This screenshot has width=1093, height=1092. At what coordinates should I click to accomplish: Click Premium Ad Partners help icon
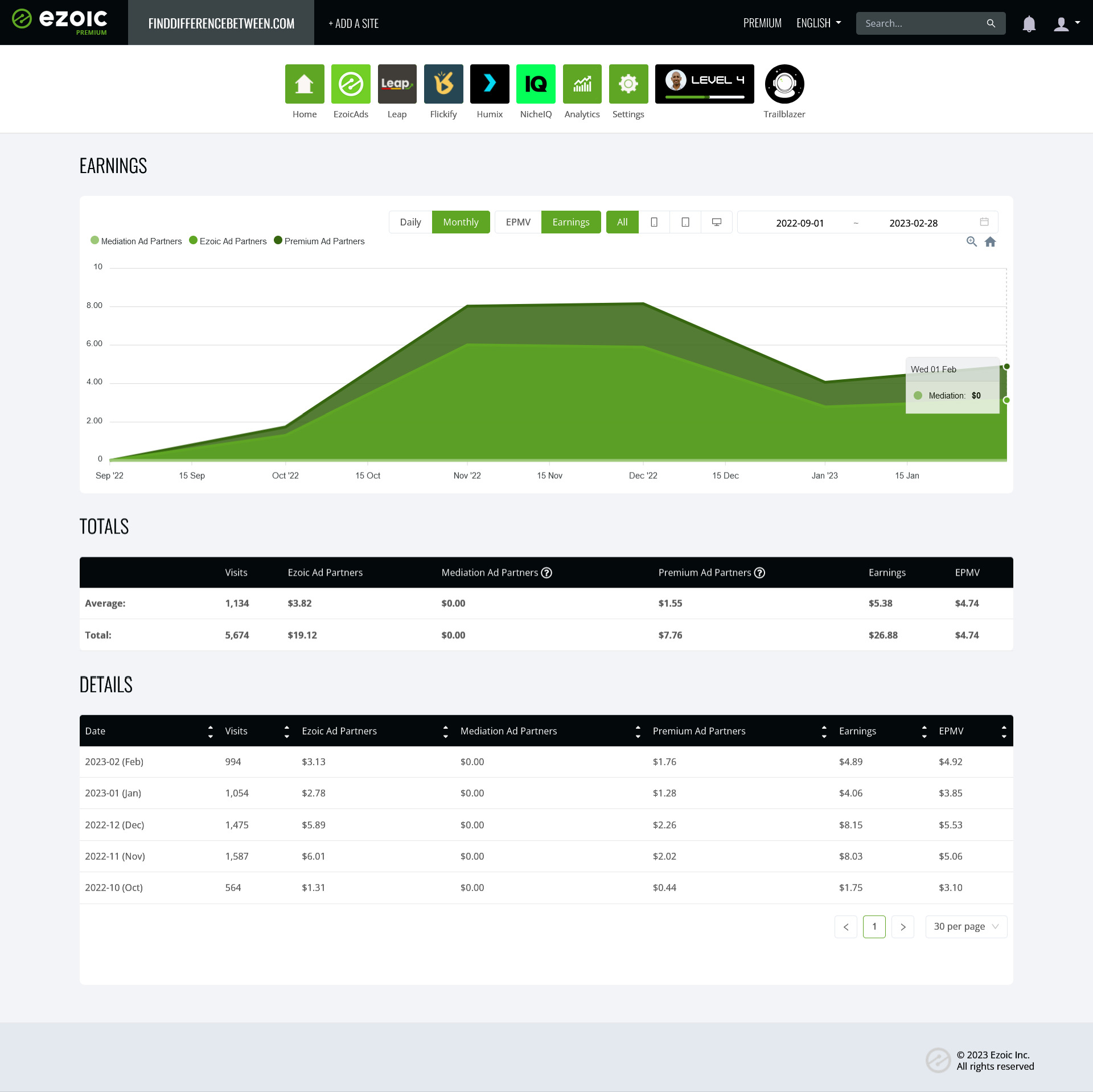click(x=759, y=573)
